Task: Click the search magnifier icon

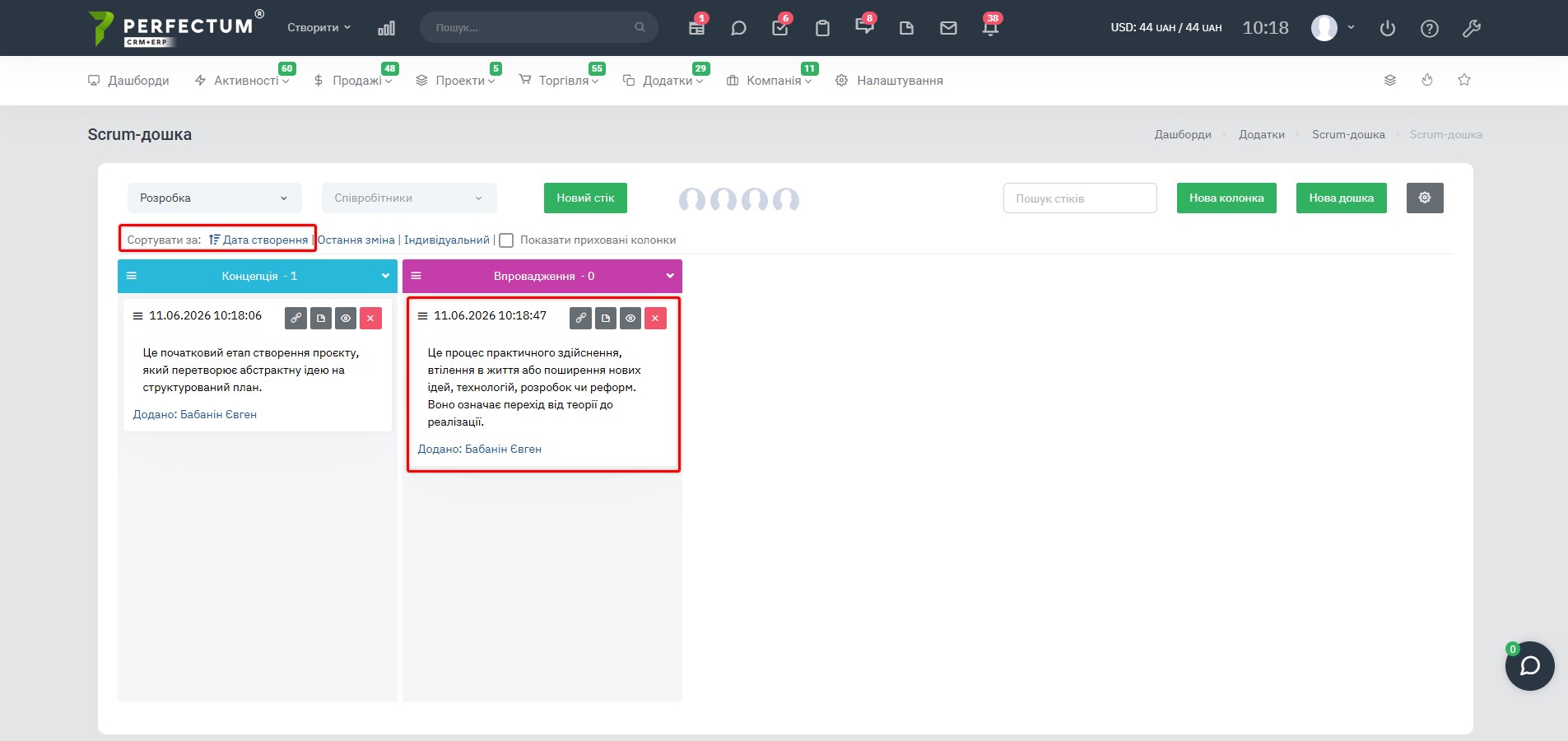Action: click(x=640, y=27)
